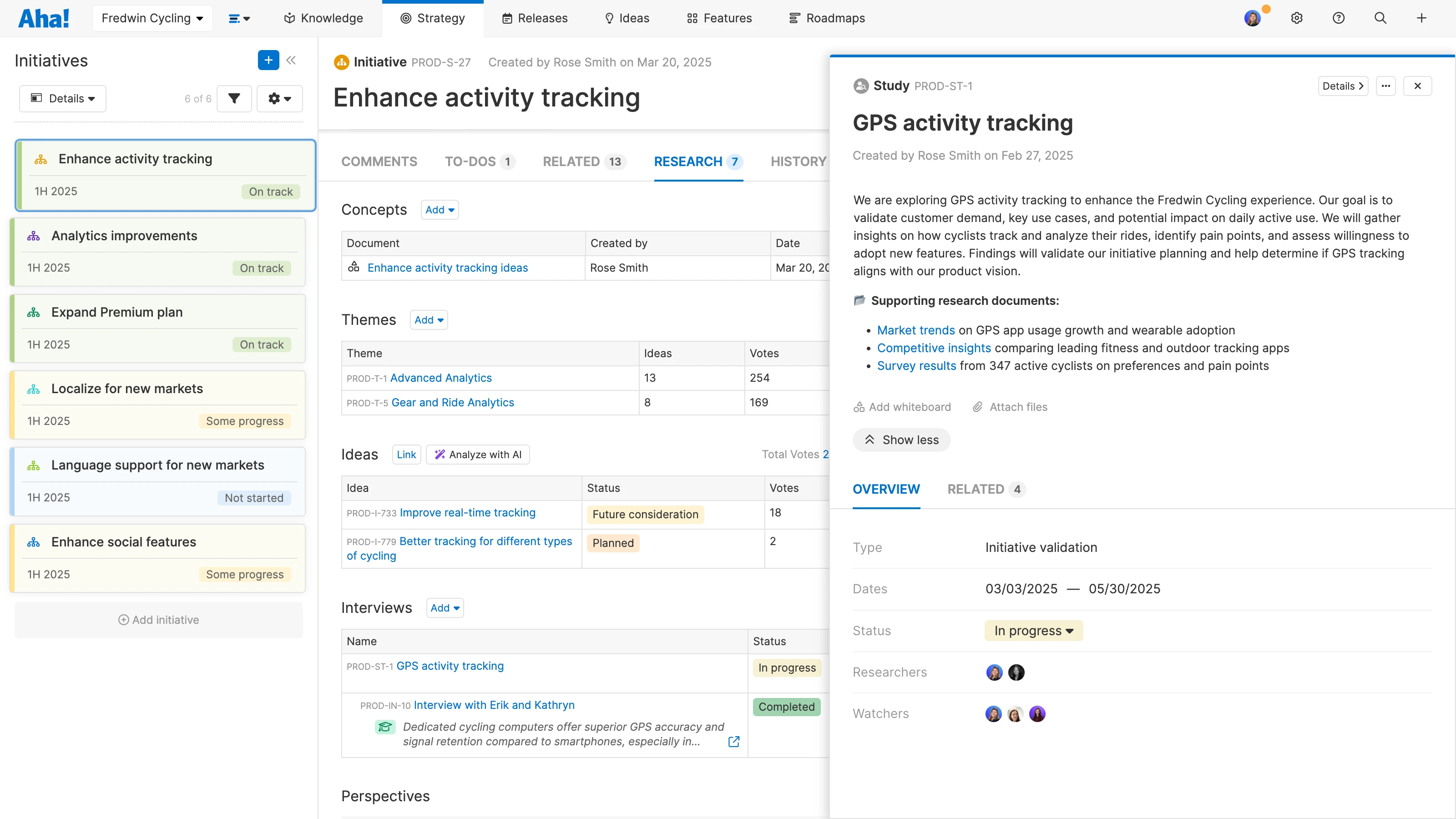
Task: Click Show less to collapse study description
Action: (x=901, y=440)
